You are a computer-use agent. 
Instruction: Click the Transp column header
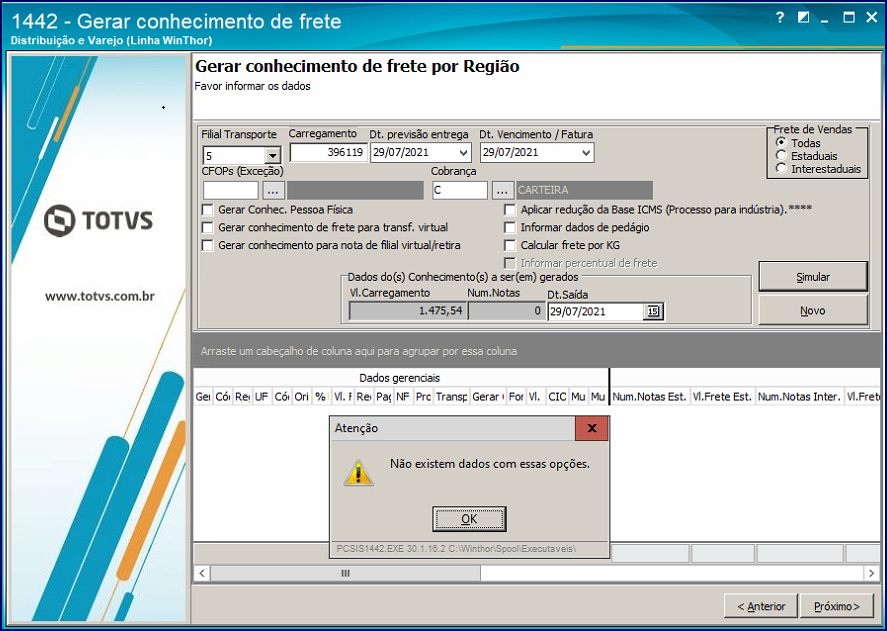point(451,397)
